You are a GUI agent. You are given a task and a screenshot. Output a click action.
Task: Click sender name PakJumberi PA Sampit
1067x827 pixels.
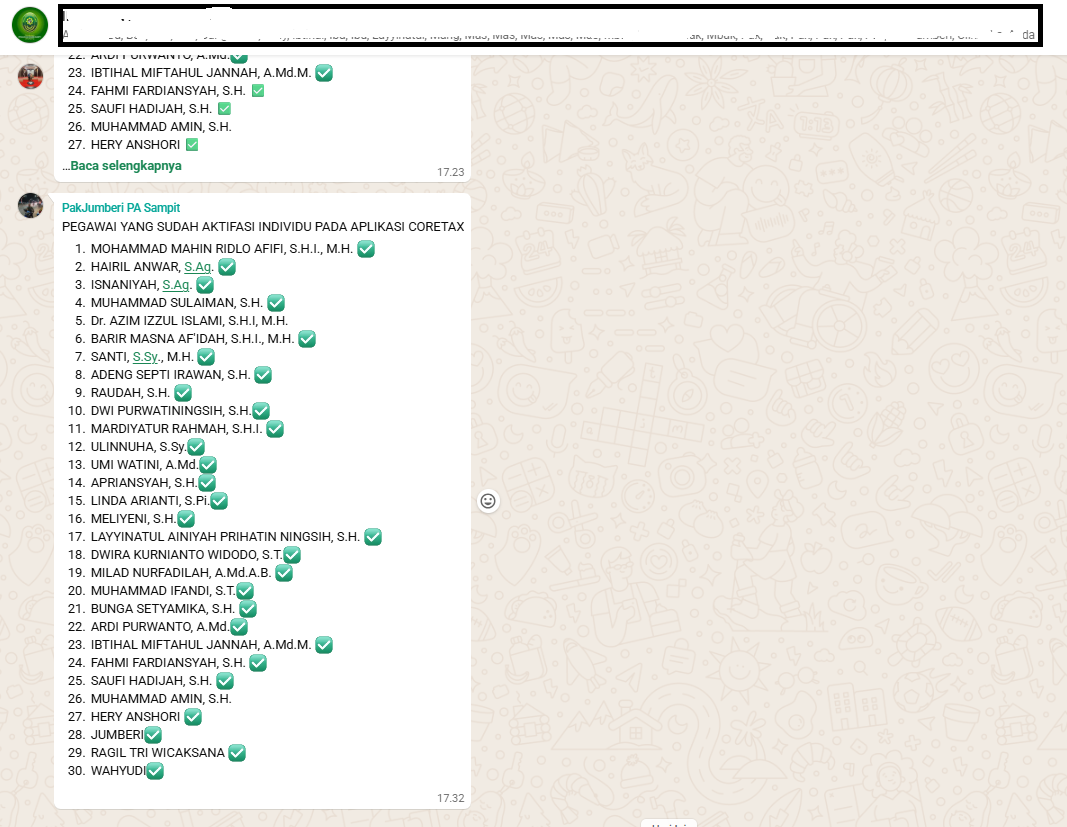pos(120,208)
